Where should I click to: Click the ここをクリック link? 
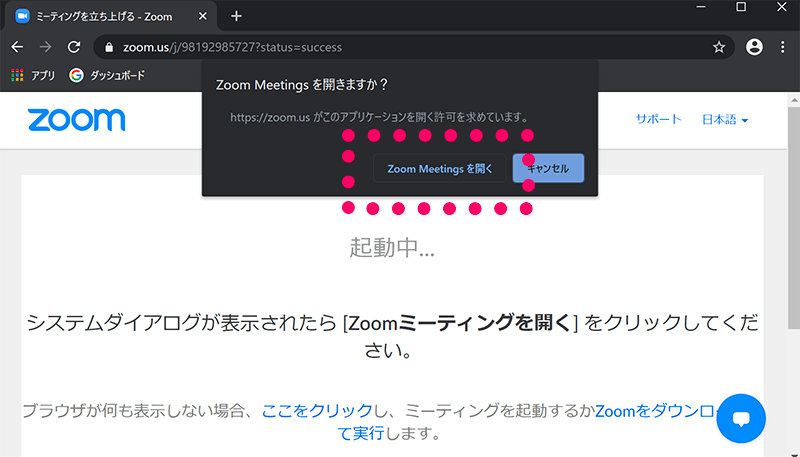tap(317, 410)
